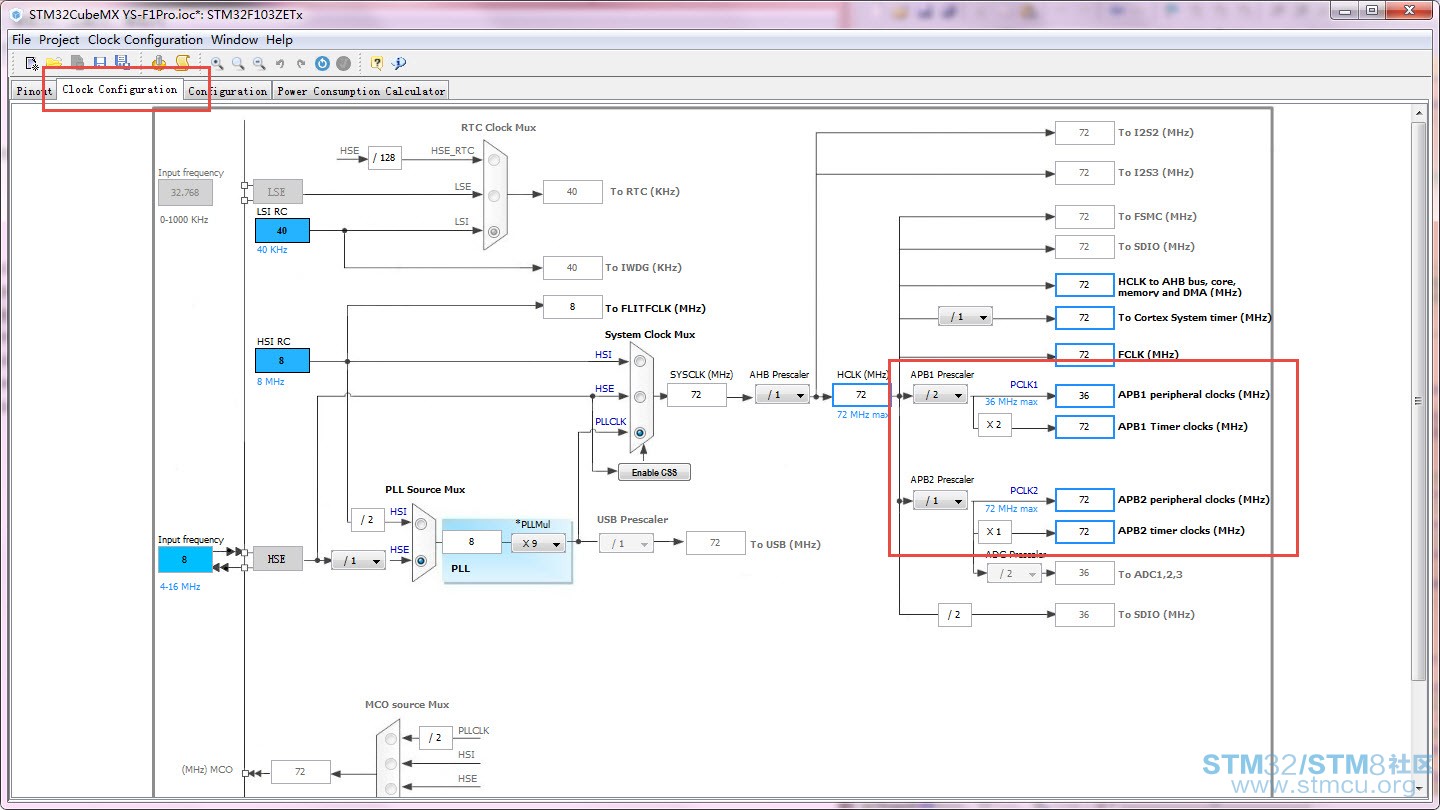Open the USB Prescaler dropdown
Viewport: 1440px width, 810px height.
coord(626,543)
